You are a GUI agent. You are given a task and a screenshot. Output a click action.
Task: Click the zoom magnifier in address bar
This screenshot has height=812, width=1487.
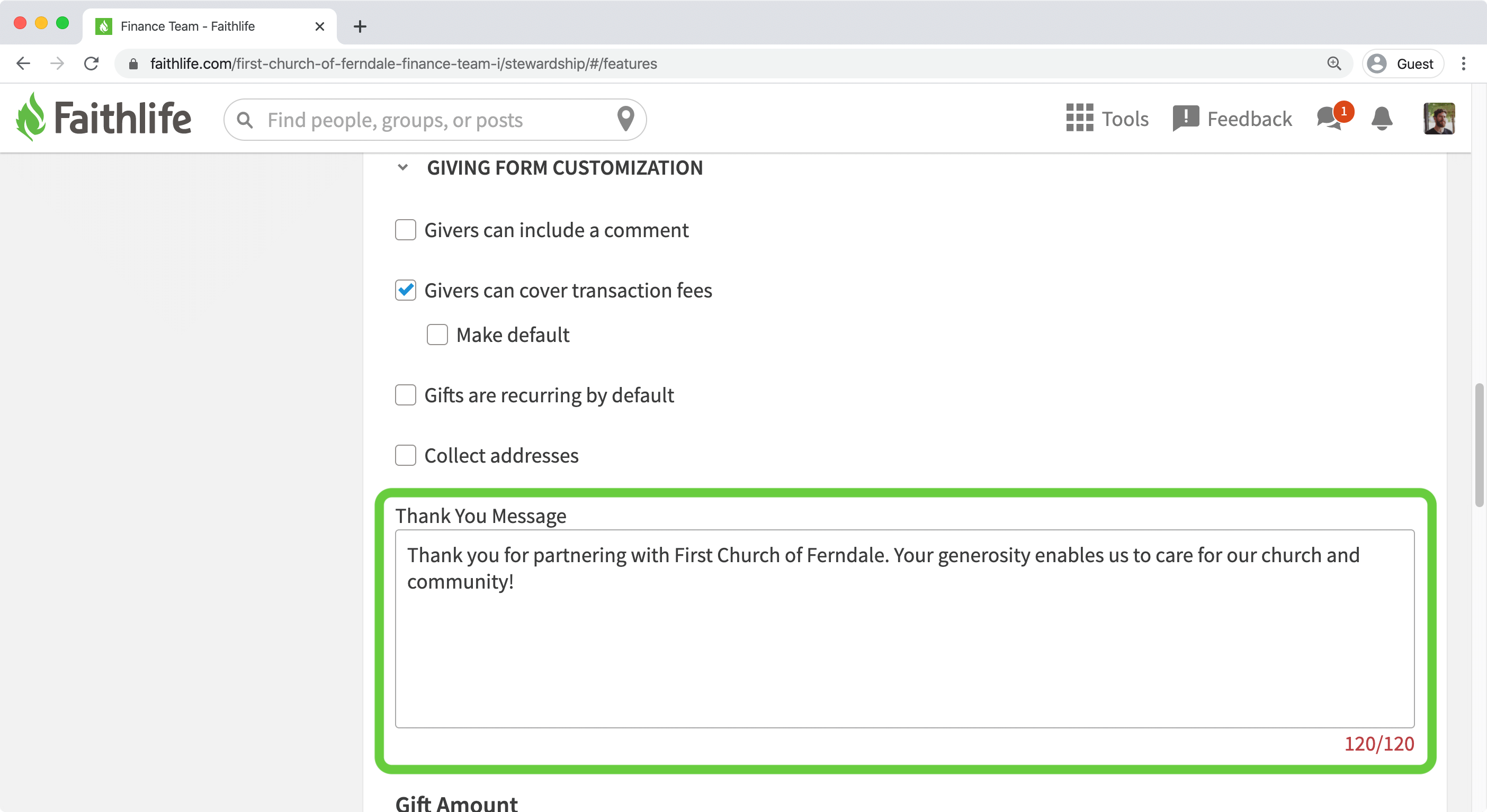point(1333,64)
